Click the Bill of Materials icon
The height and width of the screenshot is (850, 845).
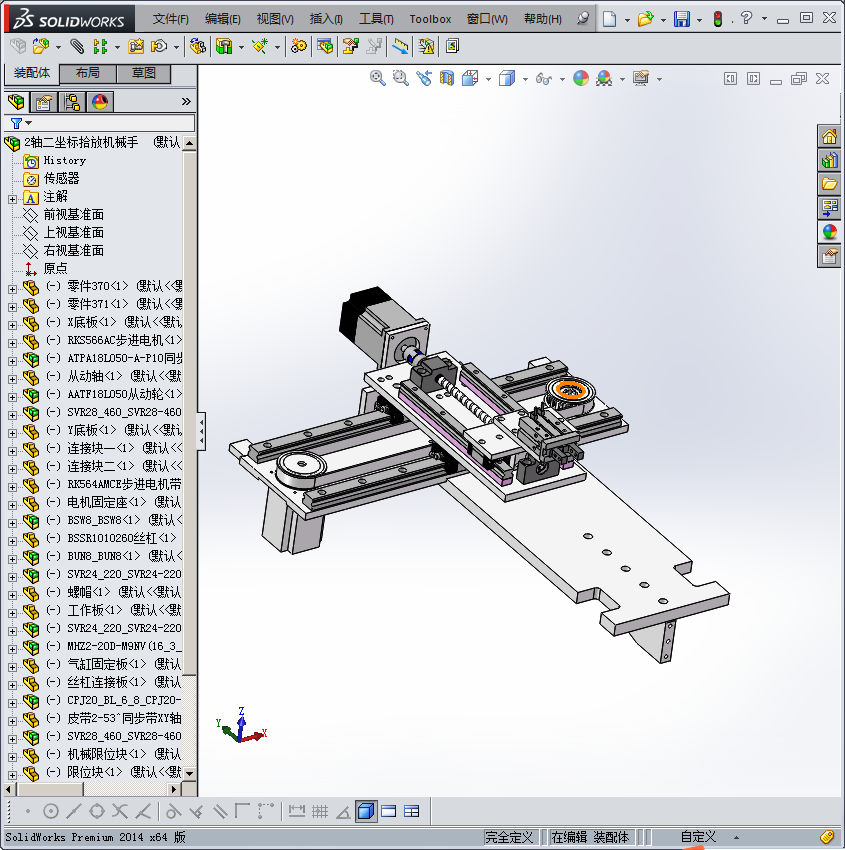coord(325,47)
